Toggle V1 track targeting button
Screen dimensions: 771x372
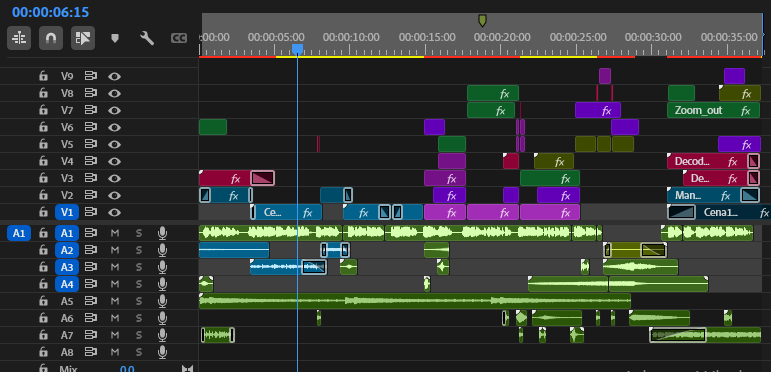coord(67,212)
